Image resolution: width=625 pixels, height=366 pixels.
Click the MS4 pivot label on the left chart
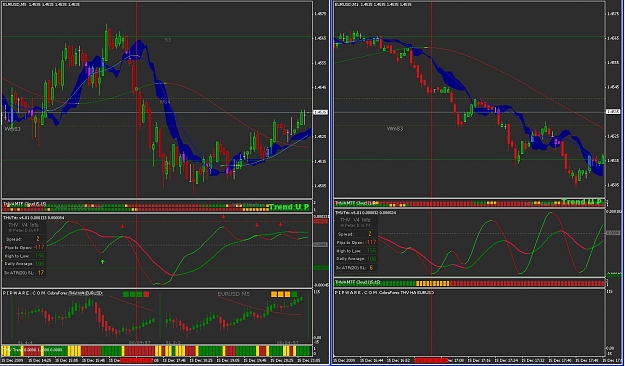coord(165,102)
